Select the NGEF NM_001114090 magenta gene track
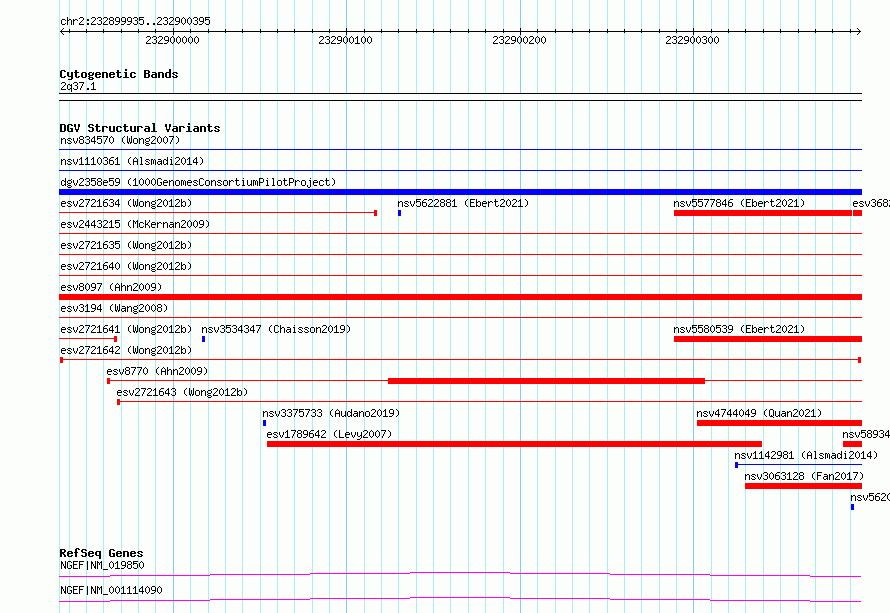Image resolution: width=890 pixels, height=613 pixels. [x=460, y=599]
